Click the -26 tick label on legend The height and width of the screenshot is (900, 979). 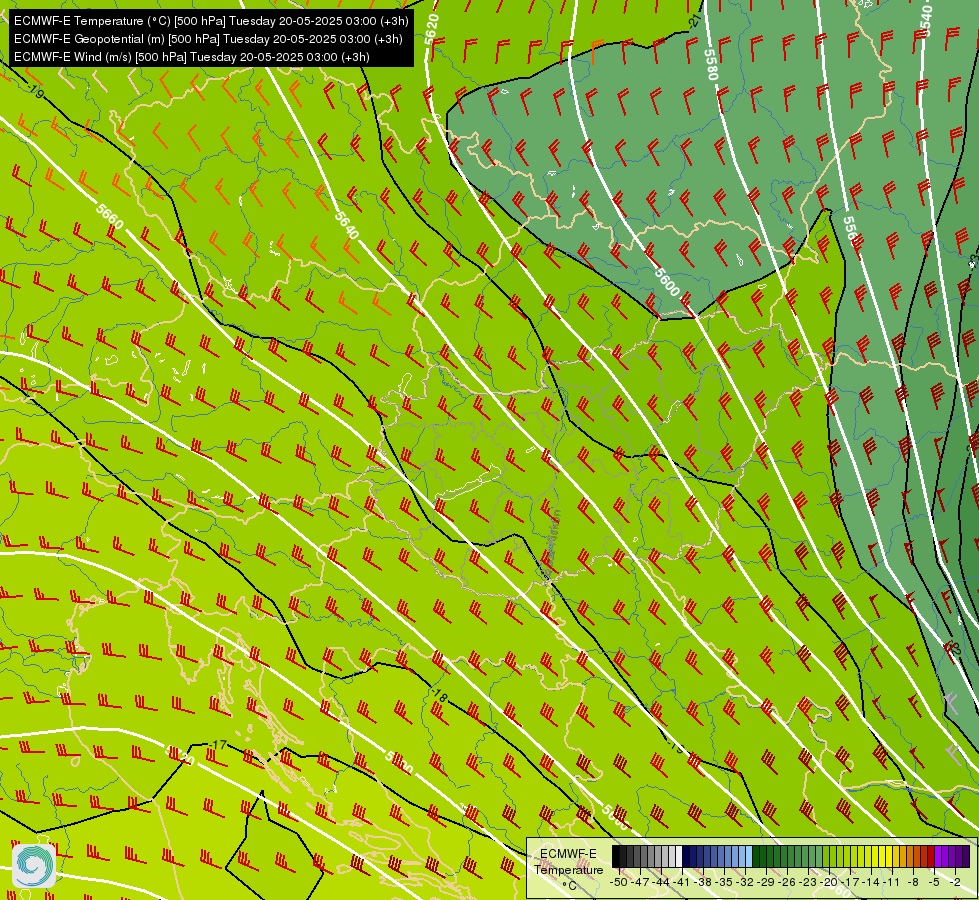pos(787,882)
